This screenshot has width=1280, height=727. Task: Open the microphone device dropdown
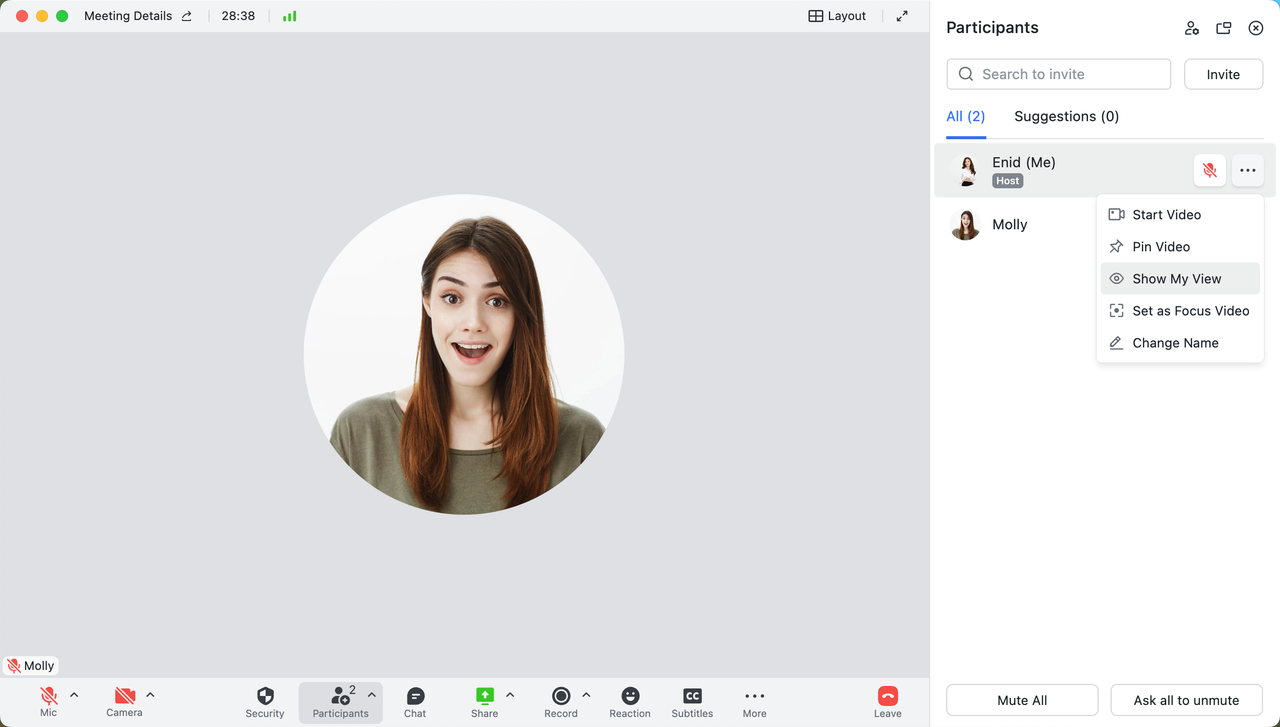(73, 693)
